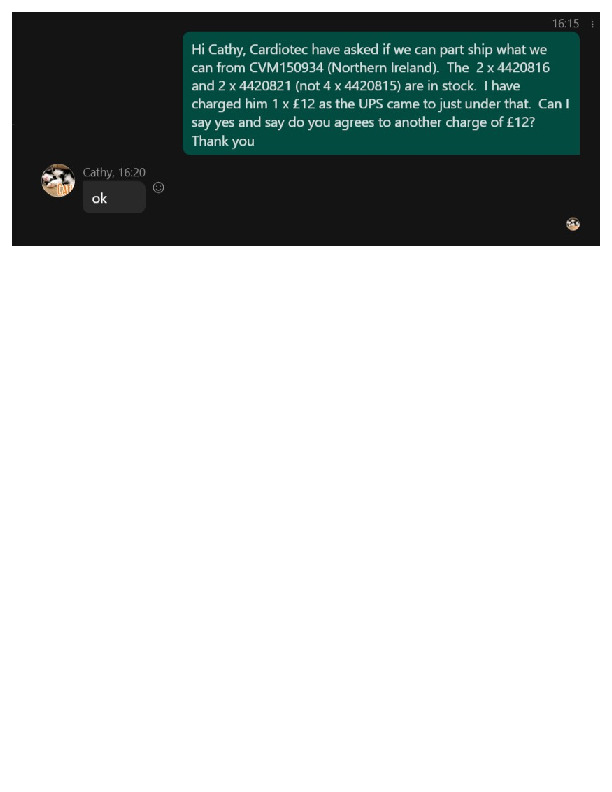Click "Thank you" at message end
The width and height of the screenshot is (612, 792).
pyautogui.click(x=223, y=141)
